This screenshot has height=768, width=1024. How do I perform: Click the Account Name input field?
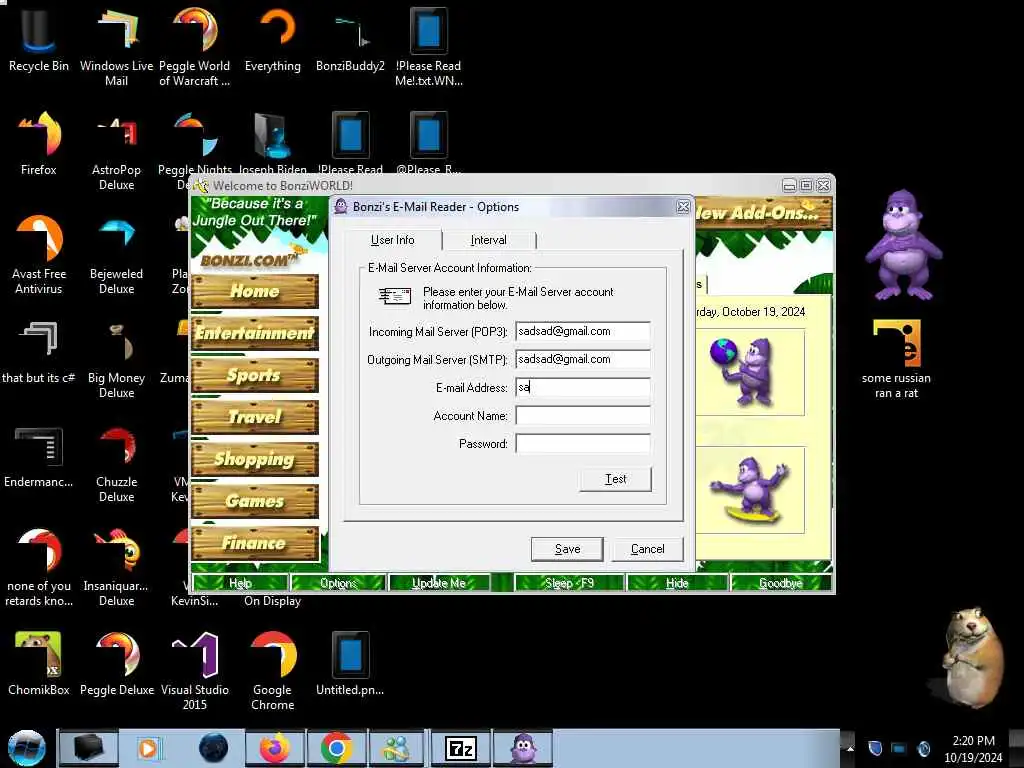pos(583,415)
